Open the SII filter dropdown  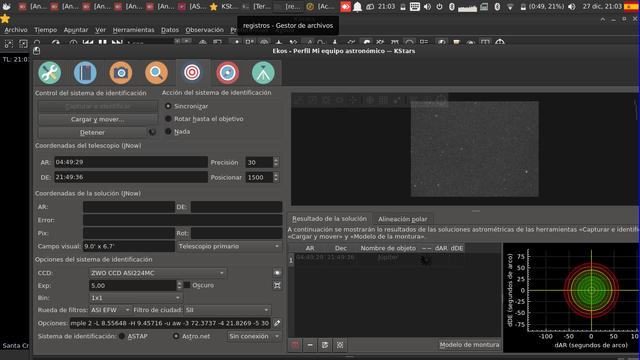coord(227,310)
